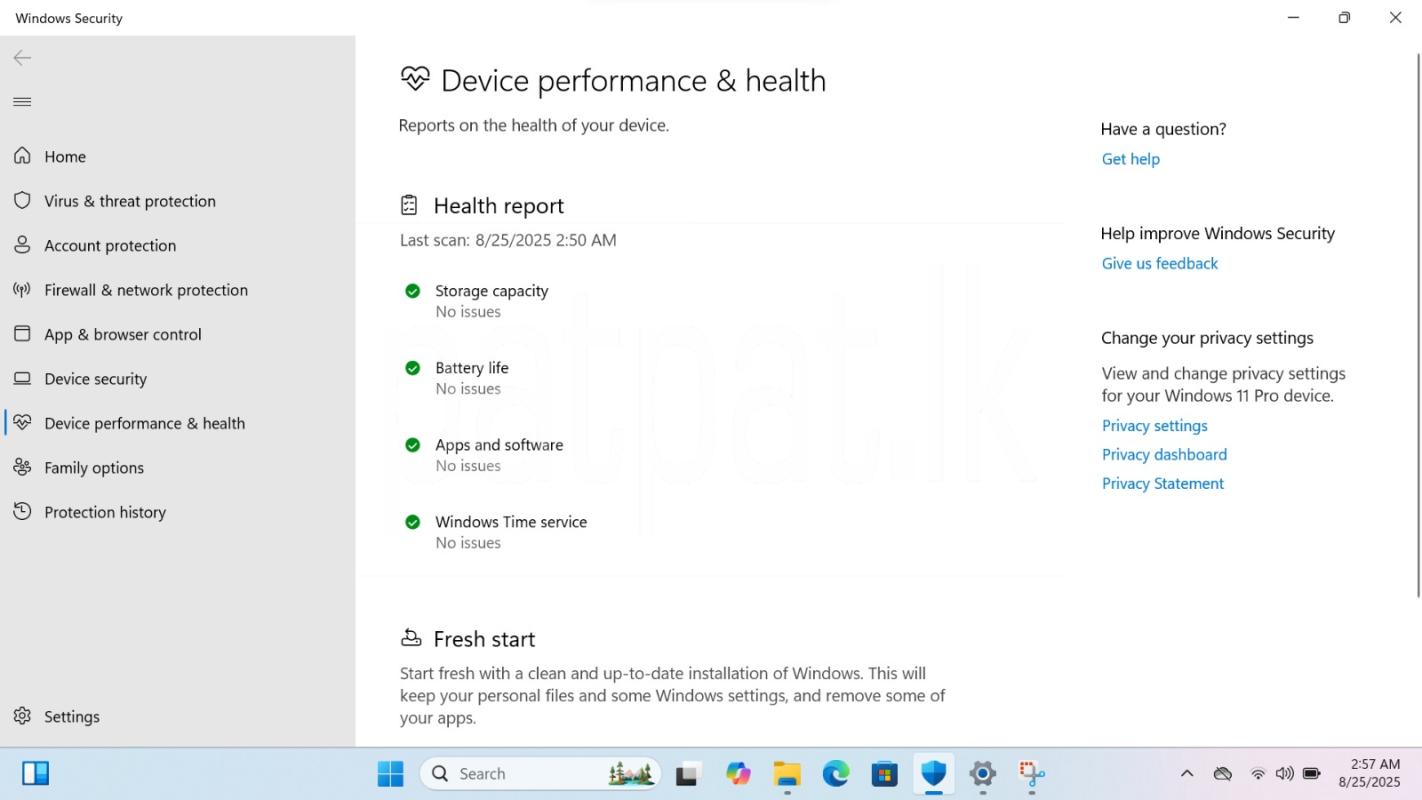Click the back arrow icon
This screenshot has height=800, width=1422.
(x=22, y=58)
